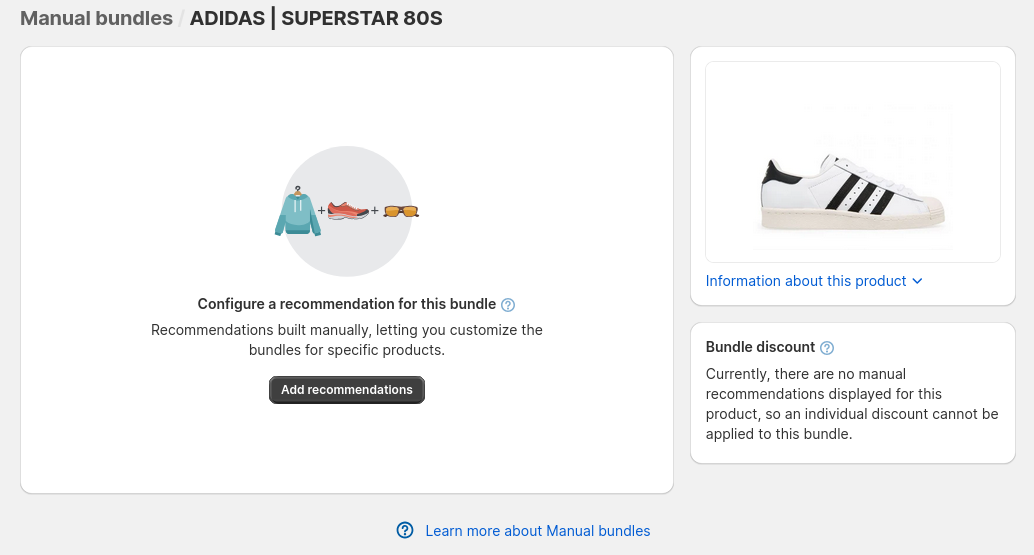Go back to Manual bundles breadcrumb
The image size is (1034, 555).
point(96,18)
